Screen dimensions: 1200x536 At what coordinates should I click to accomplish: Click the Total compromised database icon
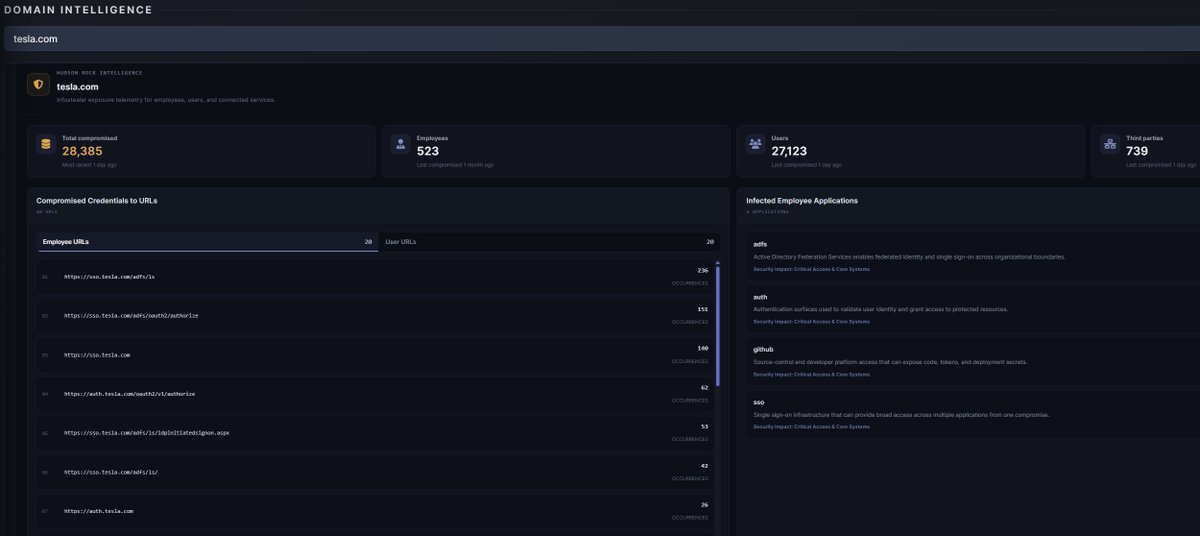(45, 144)
